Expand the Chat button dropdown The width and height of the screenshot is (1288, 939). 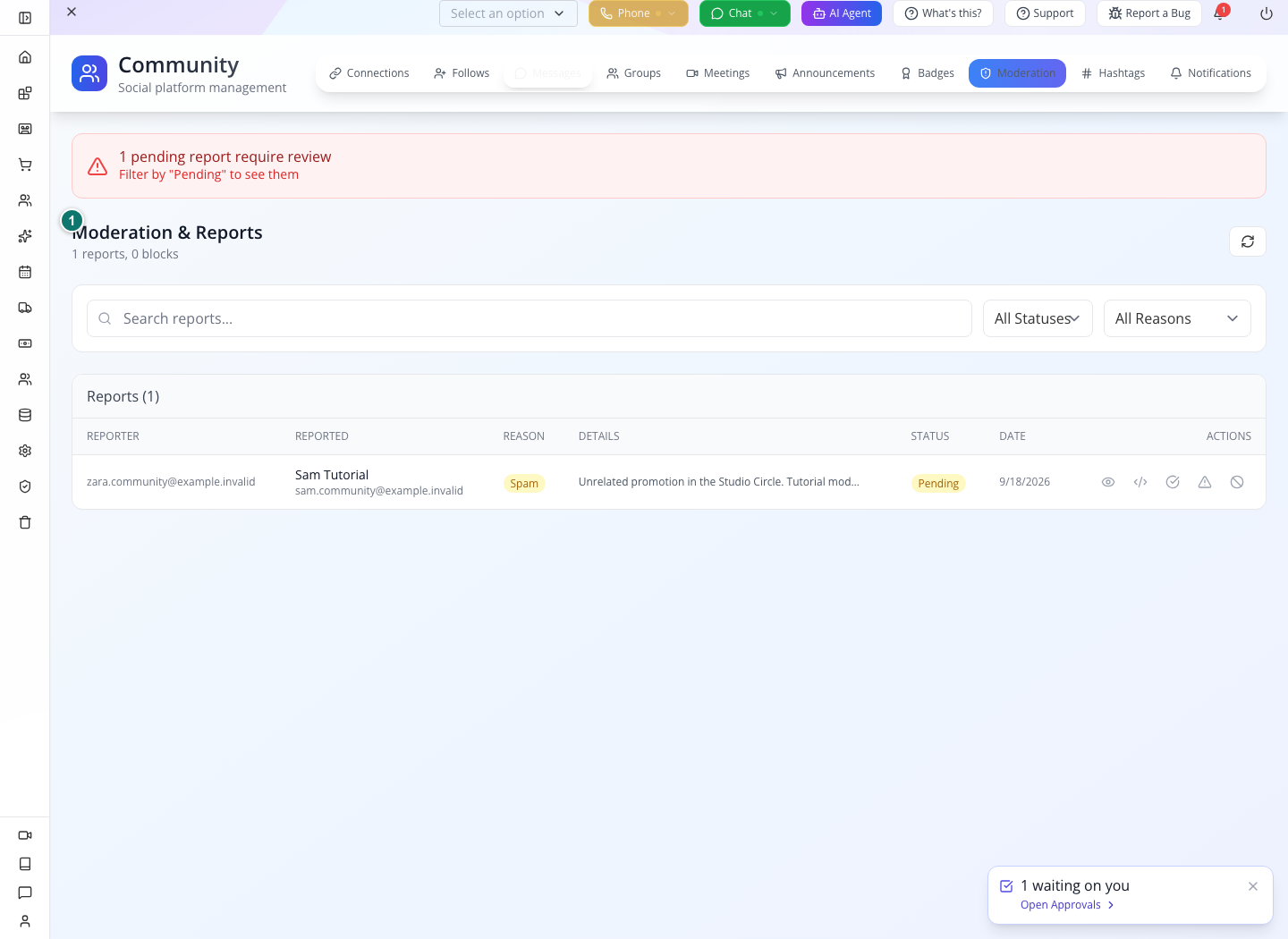click(x=774, y=13)
